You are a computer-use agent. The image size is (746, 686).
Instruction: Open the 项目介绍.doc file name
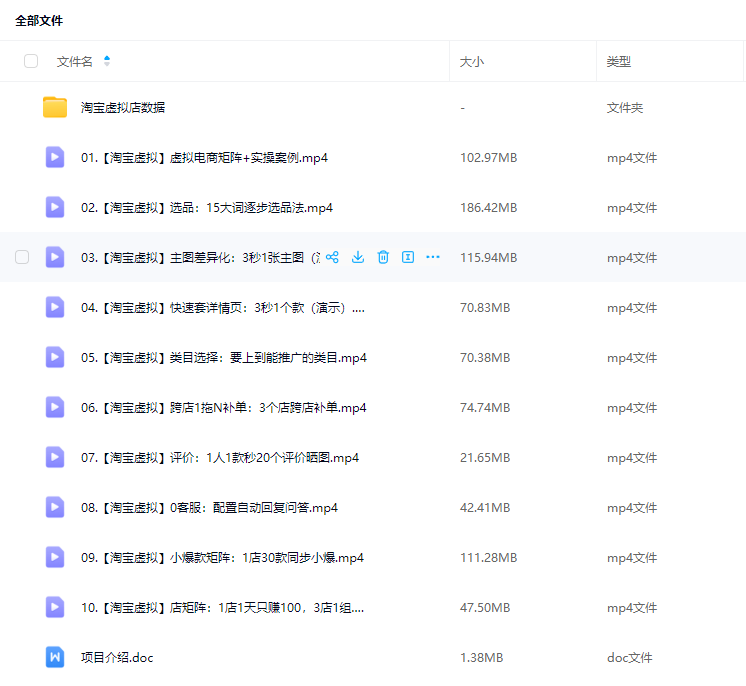coord(117,657)
